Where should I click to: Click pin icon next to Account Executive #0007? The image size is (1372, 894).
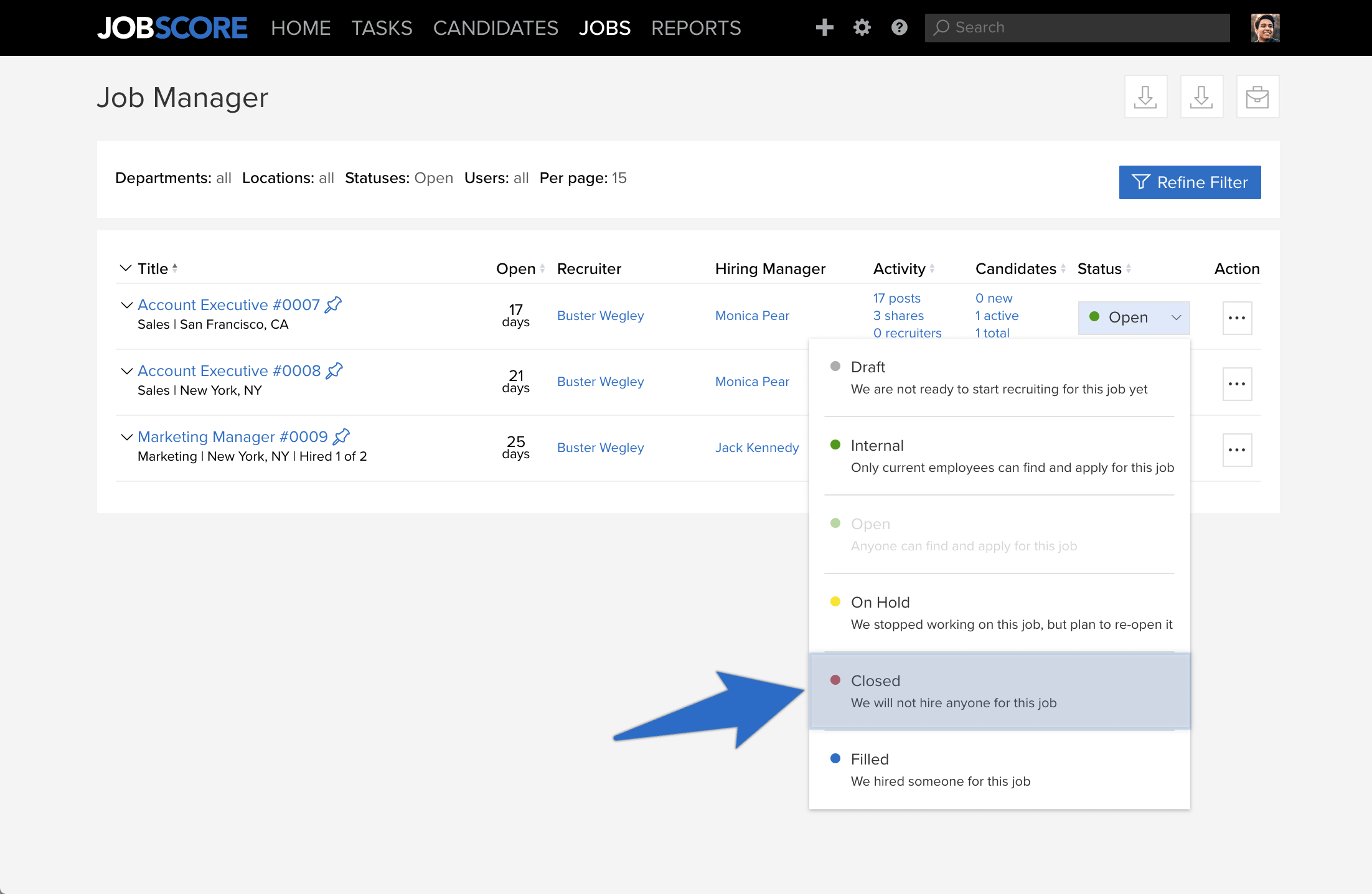(334, 304)
